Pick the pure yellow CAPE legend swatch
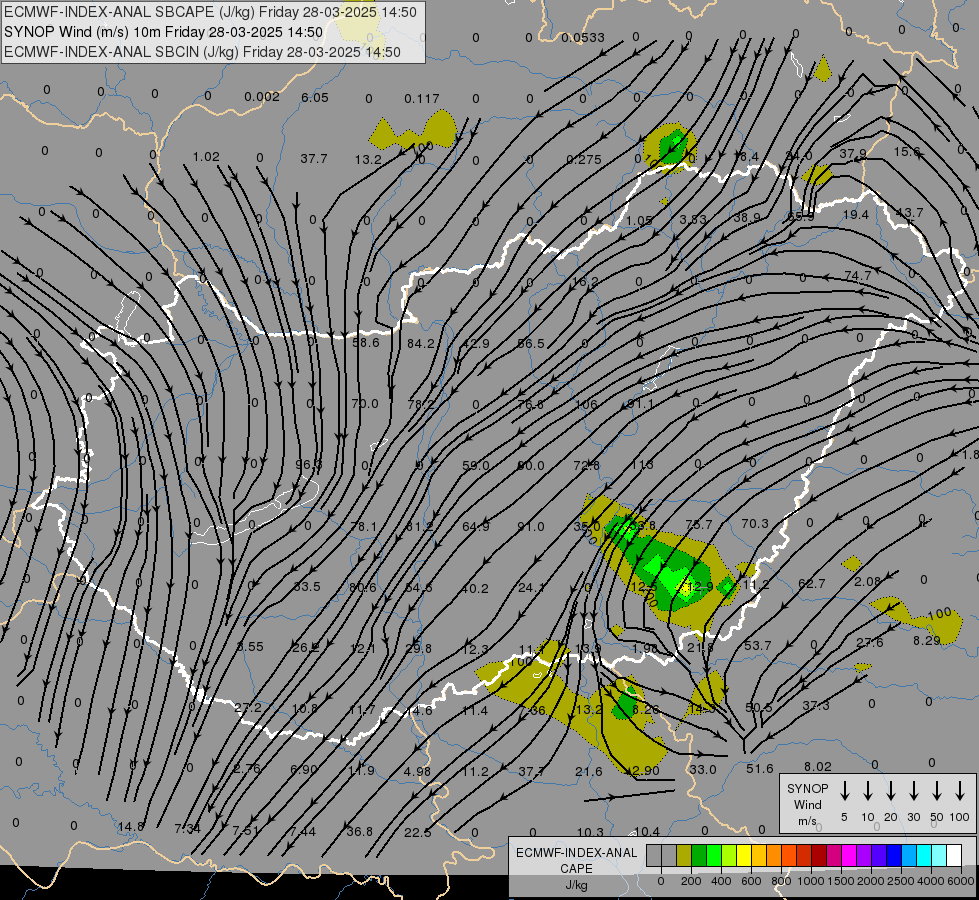 [744, 856]
